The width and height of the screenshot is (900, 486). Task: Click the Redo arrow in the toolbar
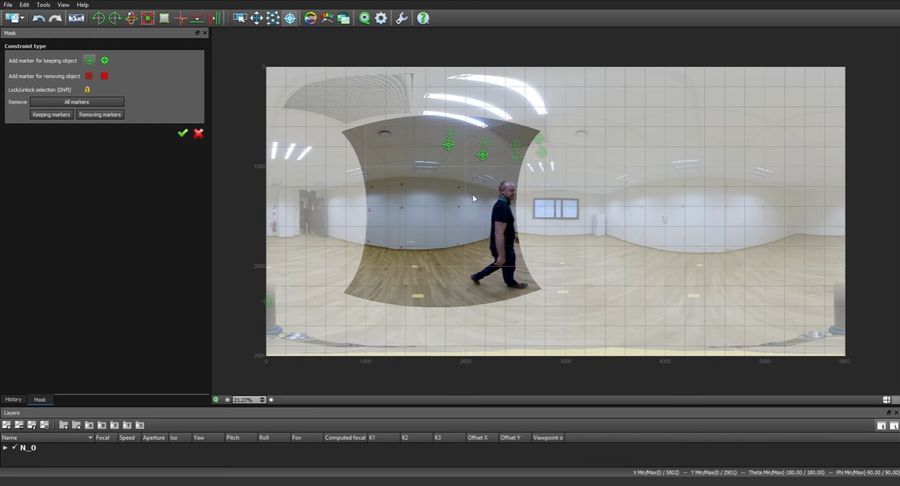click(55, 18)
